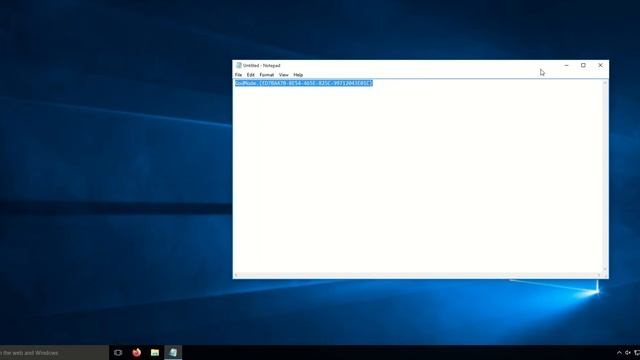Show hidden system tray icons
This screenshot has height=360, width=640.
(x=619, y=353)
